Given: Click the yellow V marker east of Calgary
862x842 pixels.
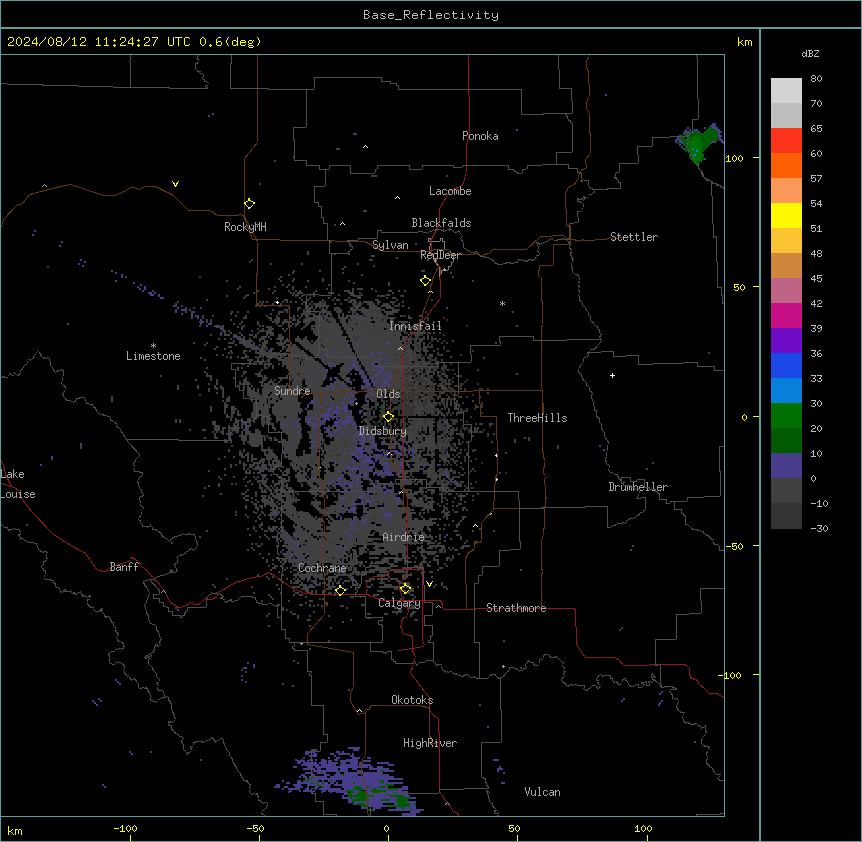Looking at the screenshot, I should [x=429, y=584].
